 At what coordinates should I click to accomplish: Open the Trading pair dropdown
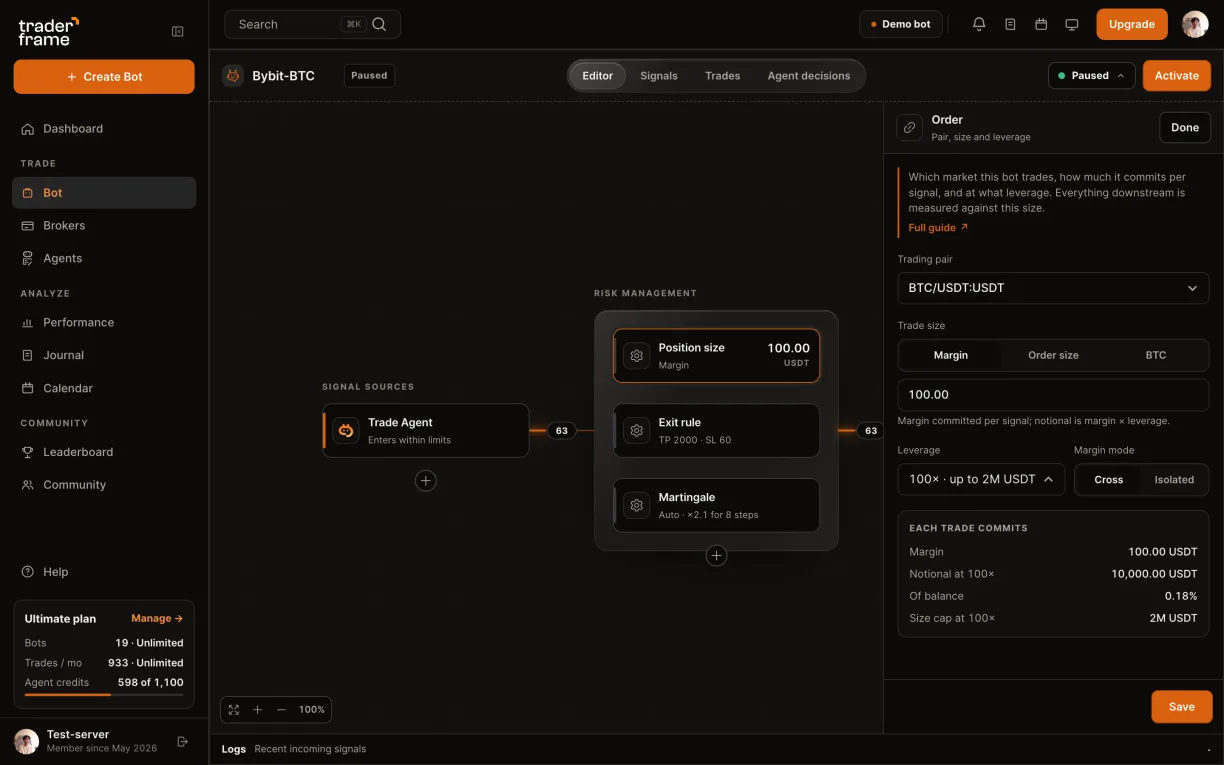point(1053,288)
